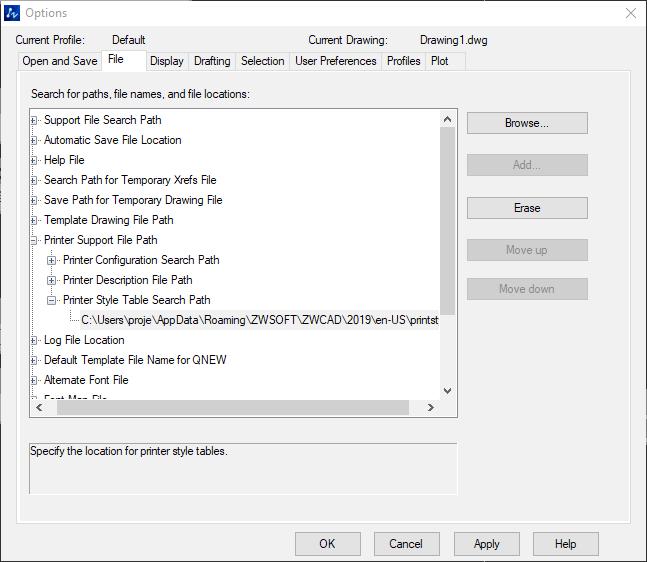Switch to the Drafting tab
This screenshot has width=647, height=562.
click(x=212, y=61)
